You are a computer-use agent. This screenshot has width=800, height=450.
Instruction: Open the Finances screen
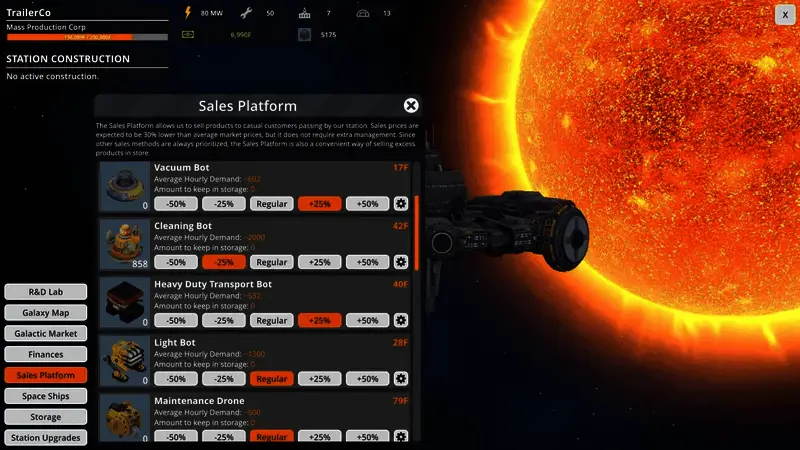[45, 354]
